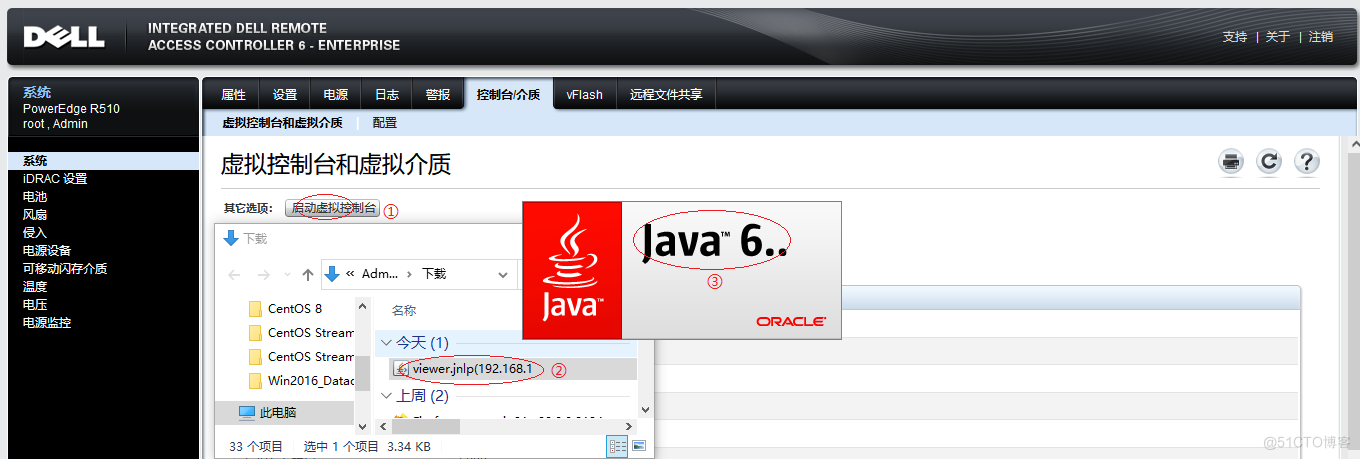Viewport: 1360px width, 459px height.
Task: Go forward in the file explorer
Action: coord(263,274)
